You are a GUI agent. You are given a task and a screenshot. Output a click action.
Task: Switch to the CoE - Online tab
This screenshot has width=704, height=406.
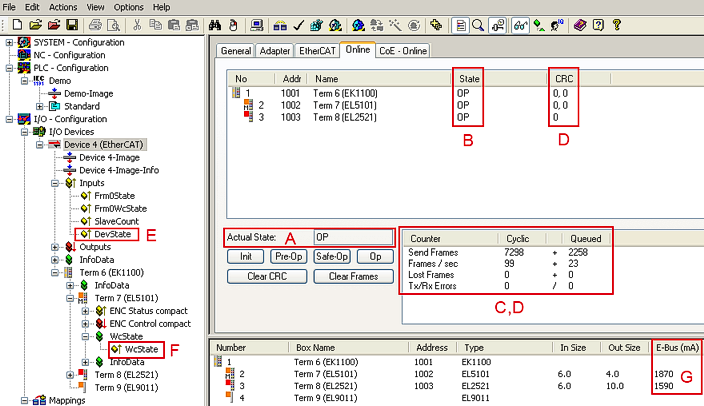[x=403, y=51]
